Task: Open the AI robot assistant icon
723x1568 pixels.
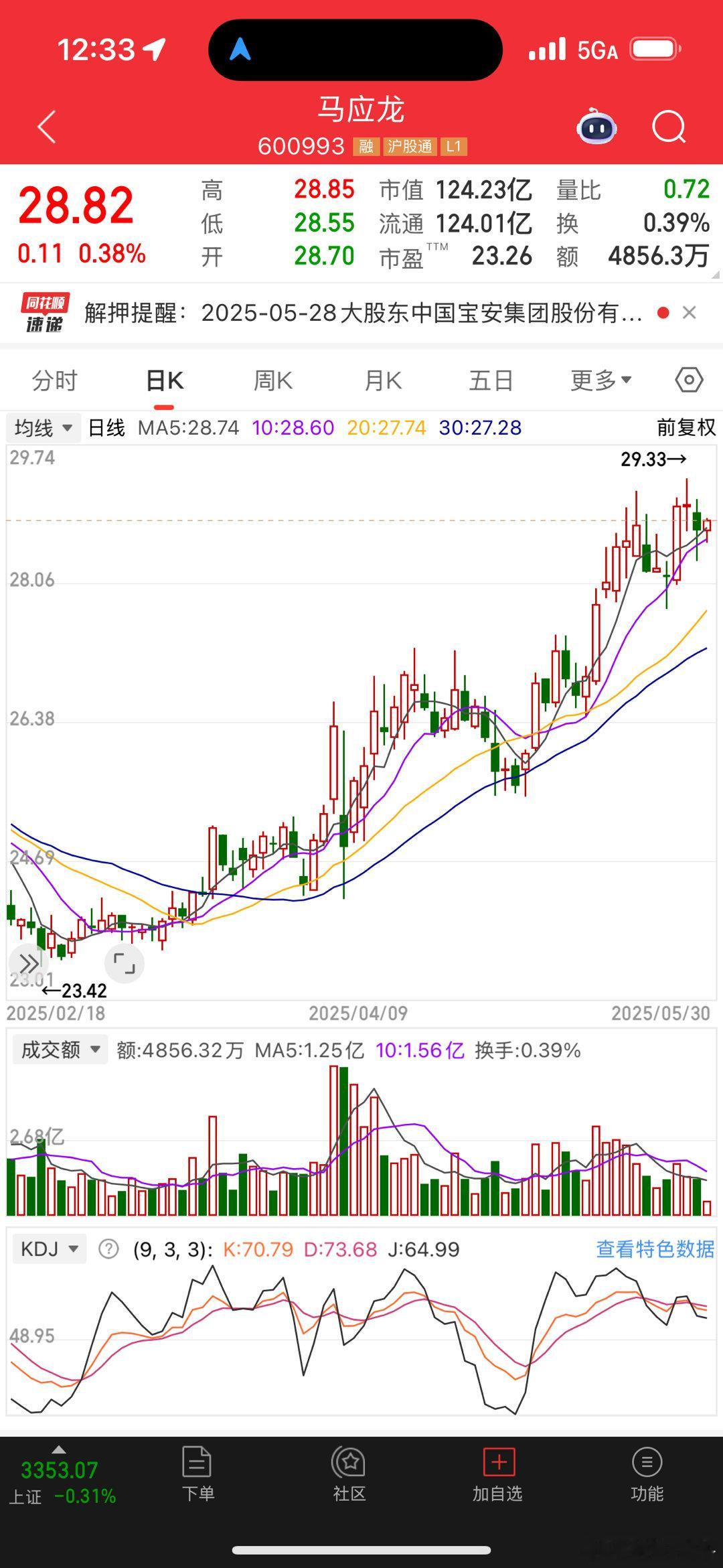Action: [x=596, y=125]
